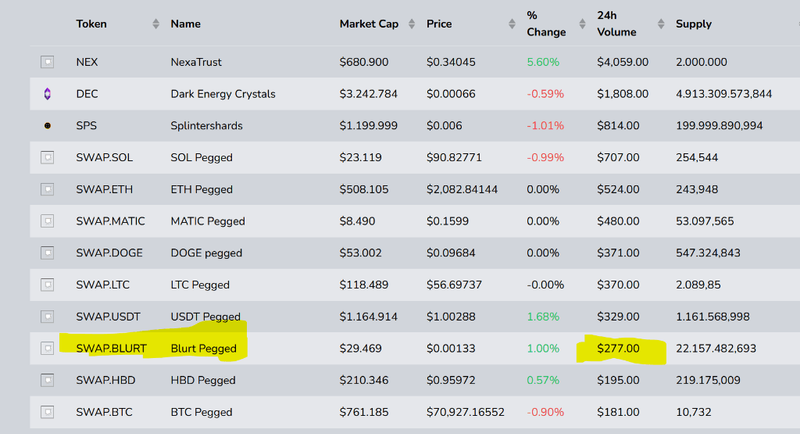Click the SWAP.SOL row icon
The height and width of the screenshot is (434, 800).
(47, 157)
